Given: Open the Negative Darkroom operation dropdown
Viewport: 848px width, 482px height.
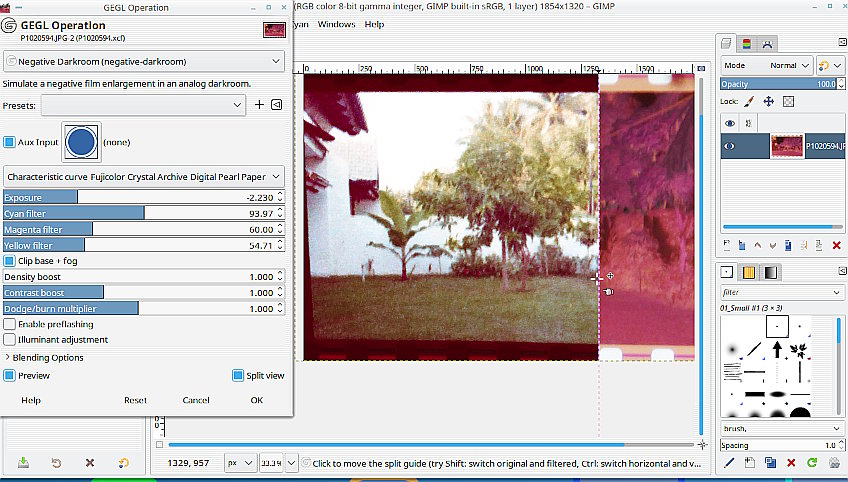Looking at the screenshot, I should tap(144, 62).
